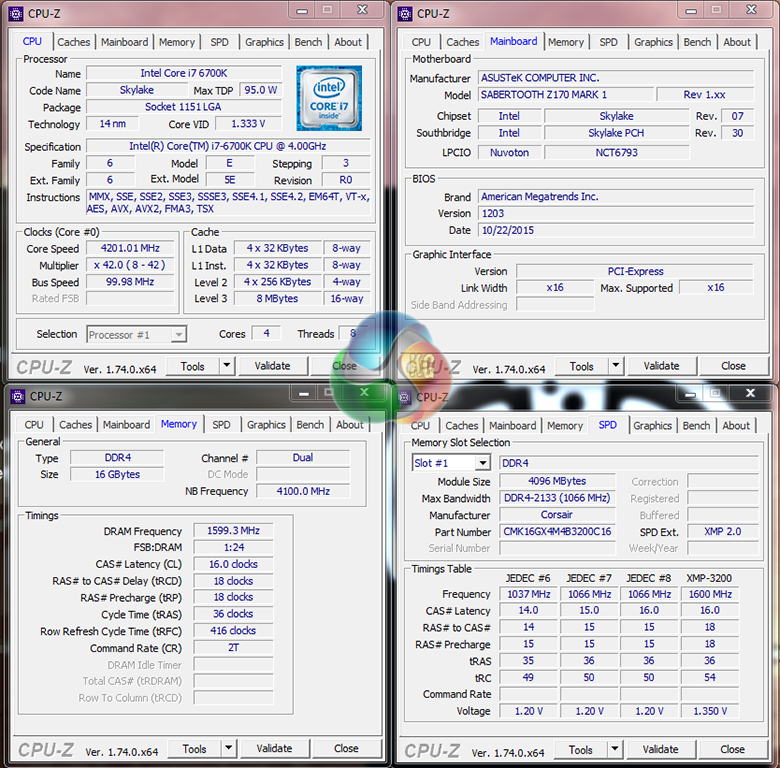Viewport: 780px width, 768px height.
Task: Open Caches tab in SPD window
Action: [462, 426]
